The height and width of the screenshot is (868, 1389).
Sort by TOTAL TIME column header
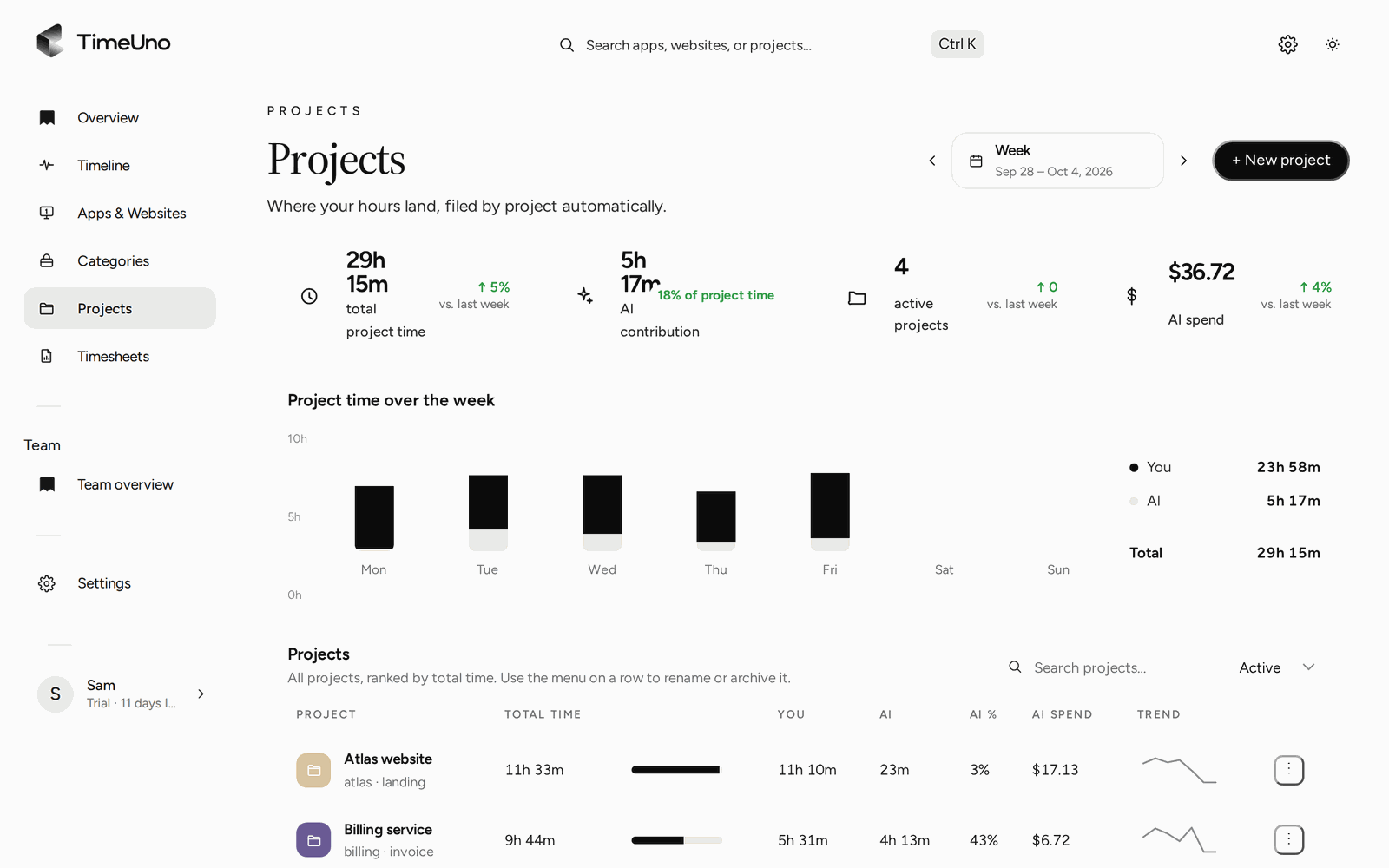543,714
